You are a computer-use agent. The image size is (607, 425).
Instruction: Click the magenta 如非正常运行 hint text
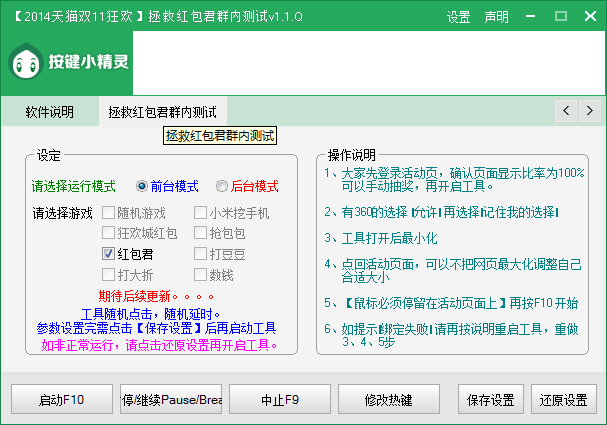click(159, 344)
